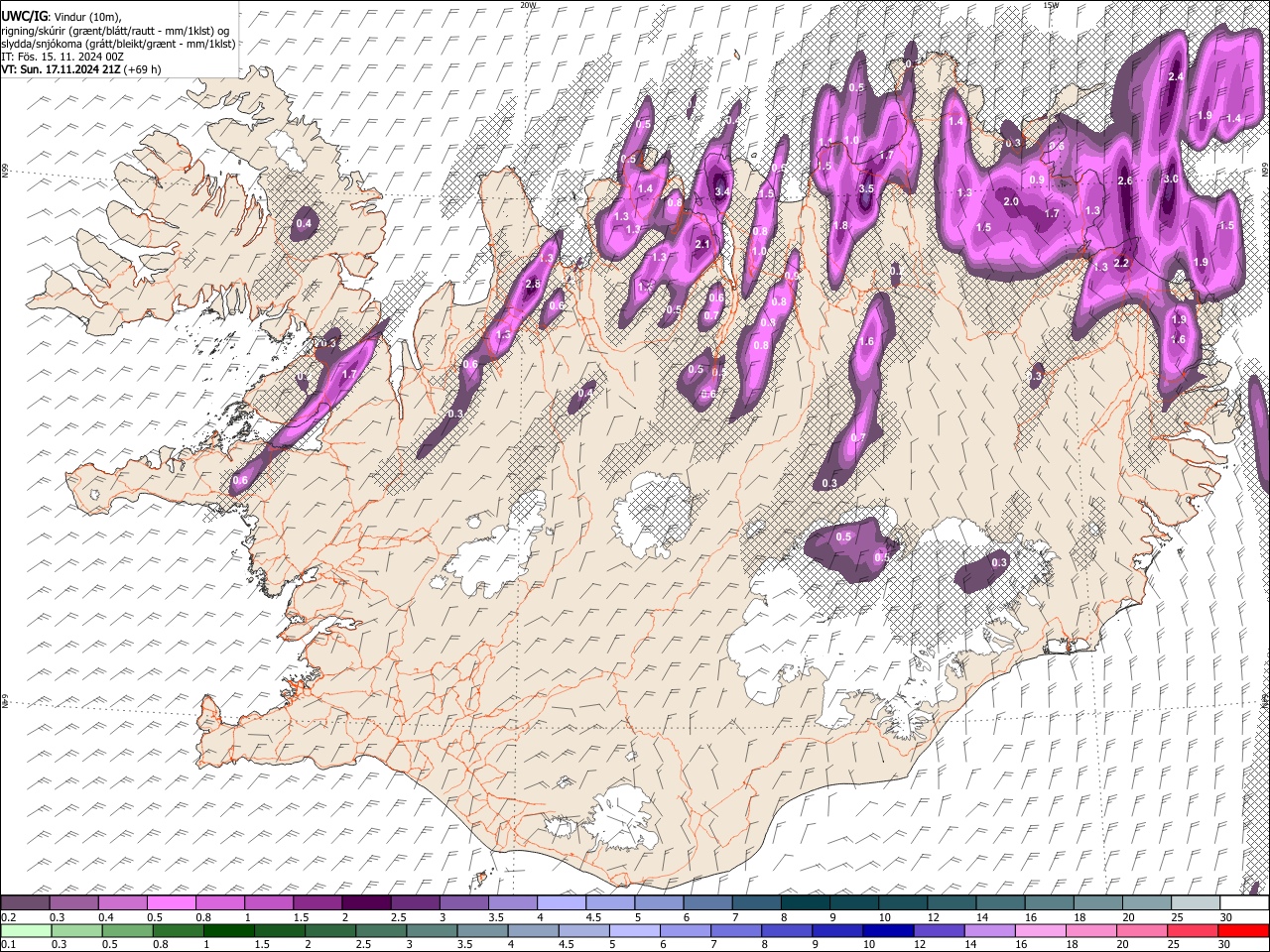Pick lower legend swatch between 25 and 30
Screen dimensions: 1270x952
(1194, 930)
